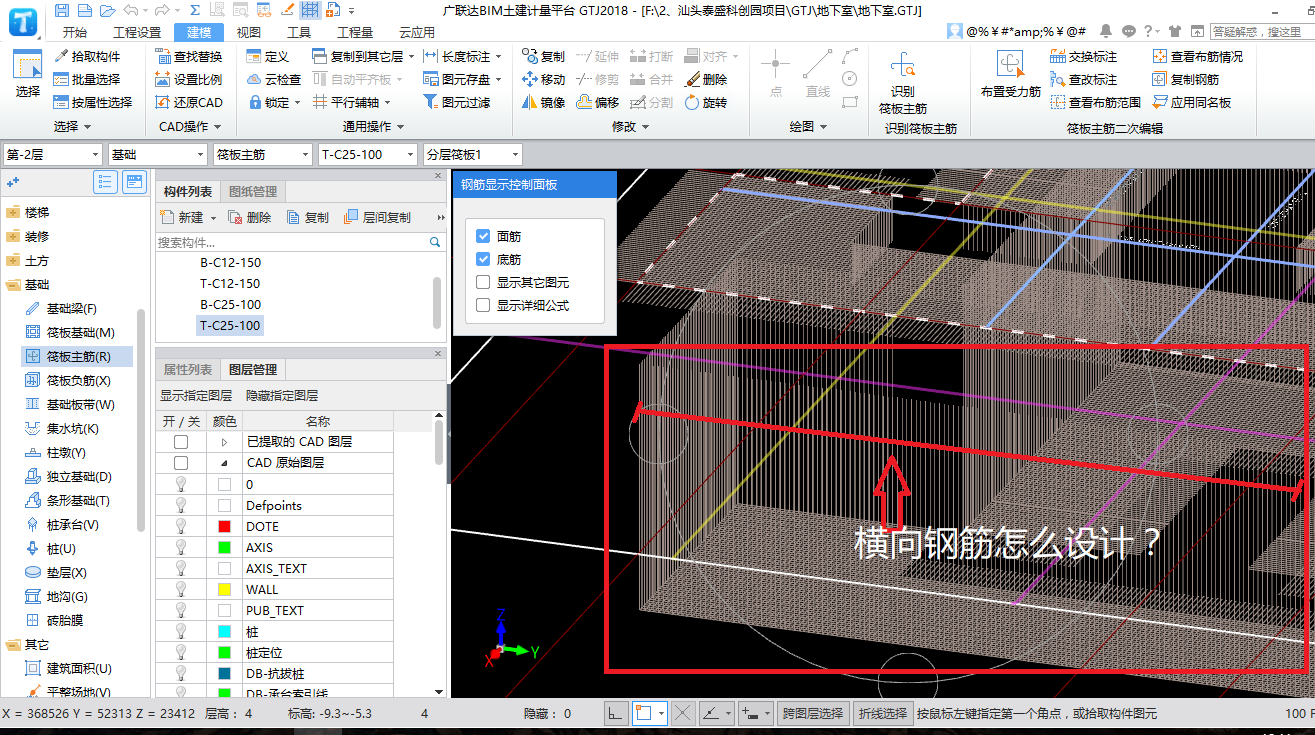Image resolution: width=1315 pixels, height=735 pixels.
Task: Open 交换标注 tool
Action: click(x=1084, y=56)
